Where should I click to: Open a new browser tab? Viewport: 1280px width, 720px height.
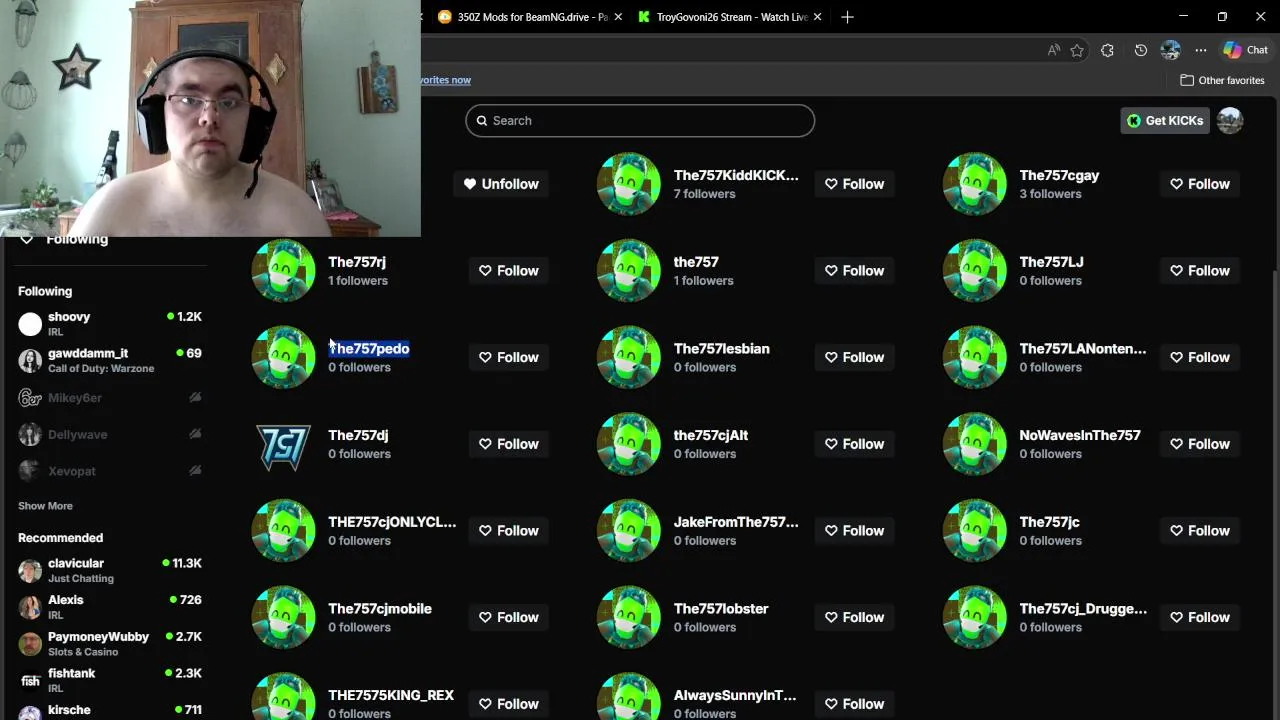[x=847, y=17]
